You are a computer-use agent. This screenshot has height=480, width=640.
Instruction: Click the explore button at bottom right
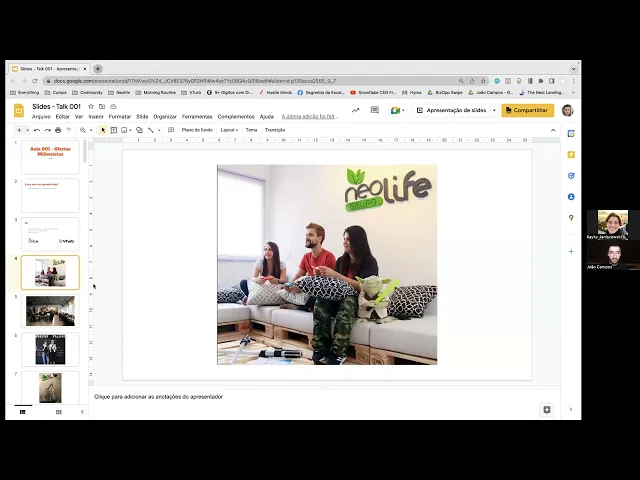click(x=547, y=409)
